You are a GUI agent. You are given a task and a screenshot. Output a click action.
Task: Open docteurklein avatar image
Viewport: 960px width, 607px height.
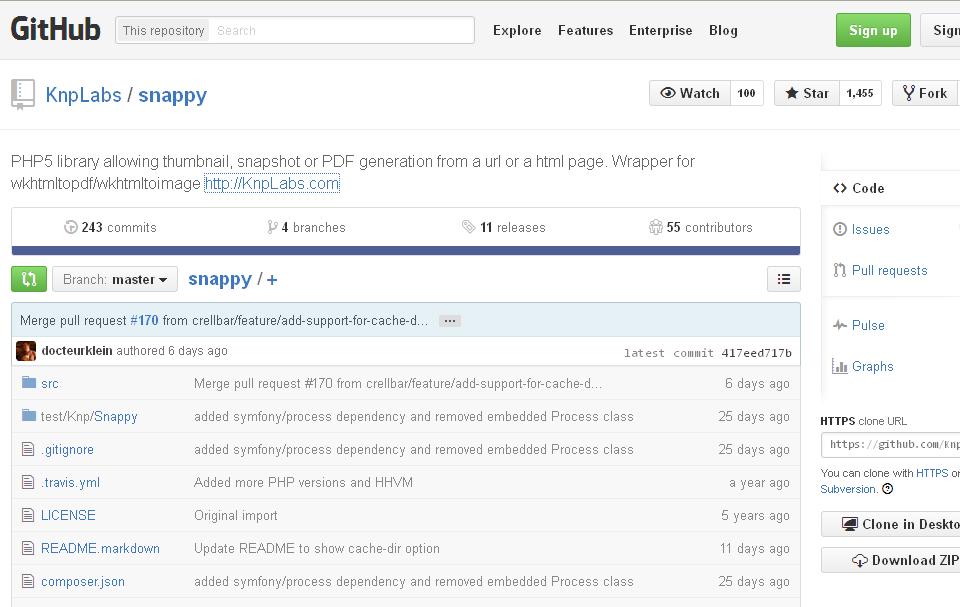click(x=26, y=351)
